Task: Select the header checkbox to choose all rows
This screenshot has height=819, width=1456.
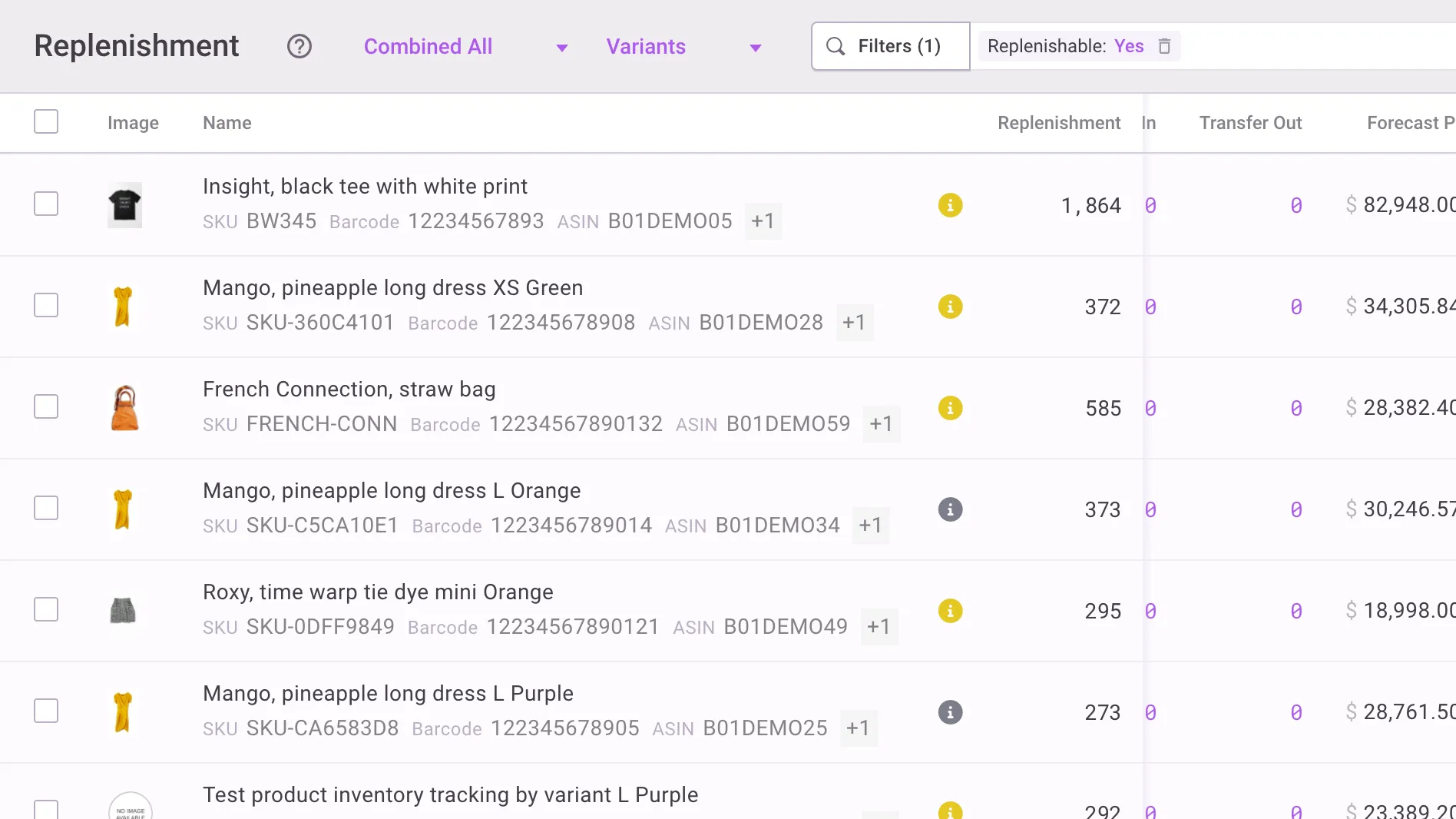Action: 45,121
